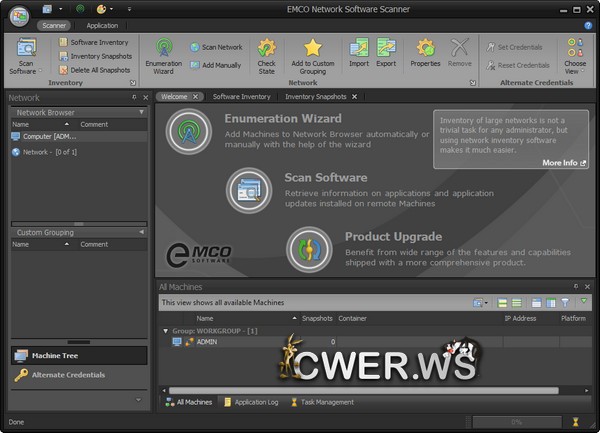This screenshot has height=433, width=600.
Task: Click the Delete All Snapshots button
Action: [x=99, y=69]
